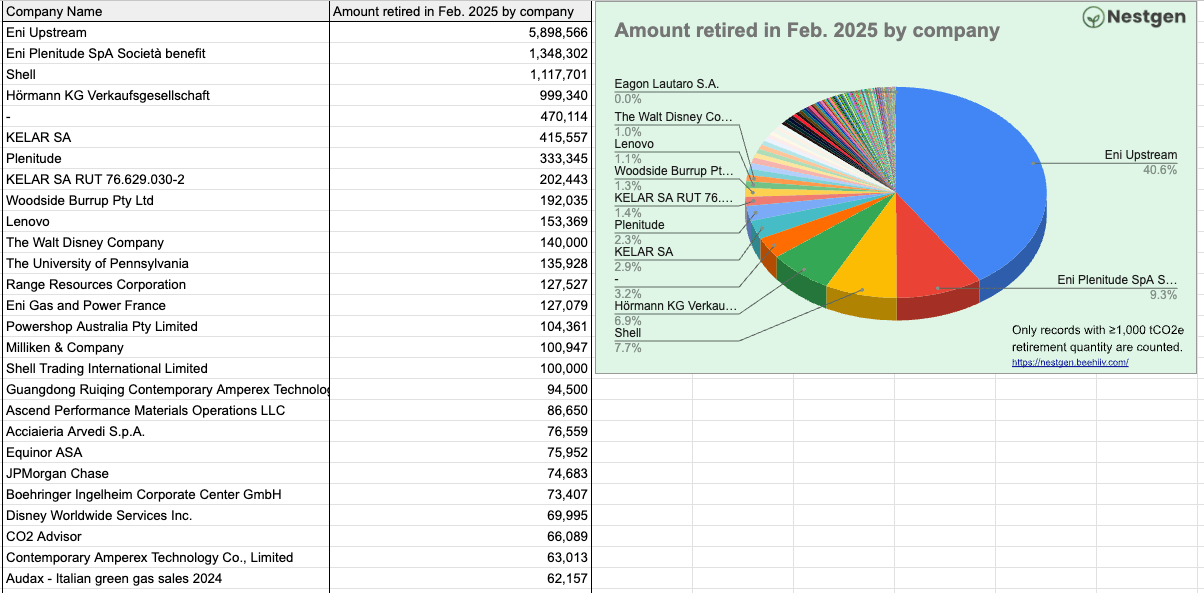Select the Milliken & Company cell
Screen dimensions: 1204x593
tap(165, 348)
